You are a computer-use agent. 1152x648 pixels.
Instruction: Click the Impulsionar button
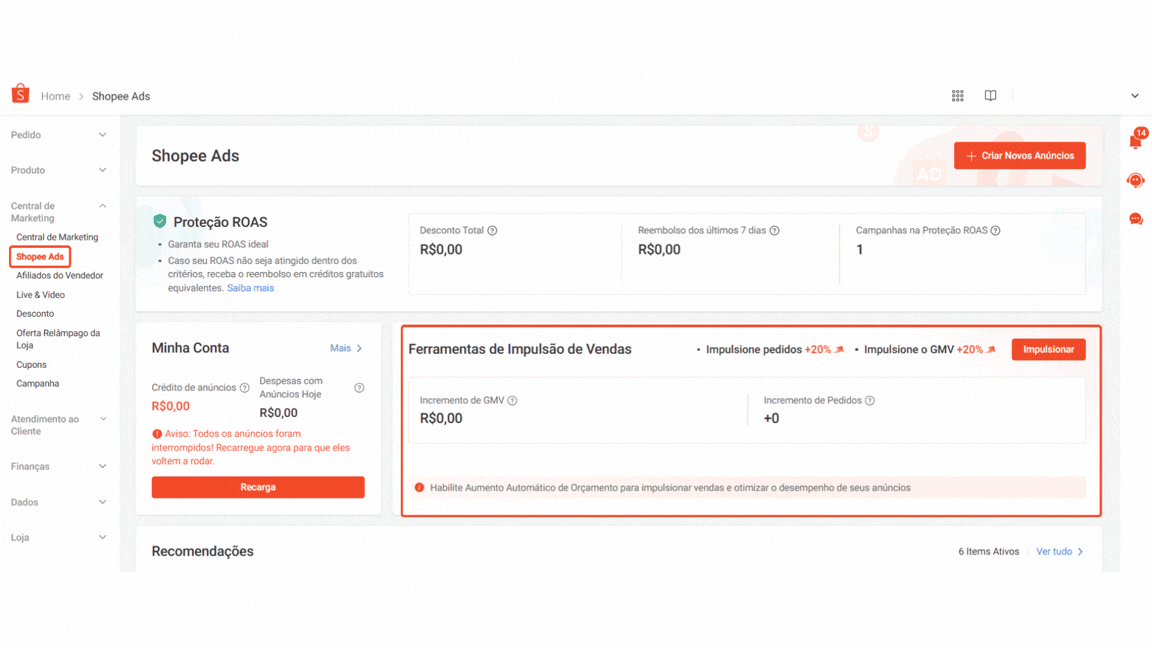click(1048, 349)
